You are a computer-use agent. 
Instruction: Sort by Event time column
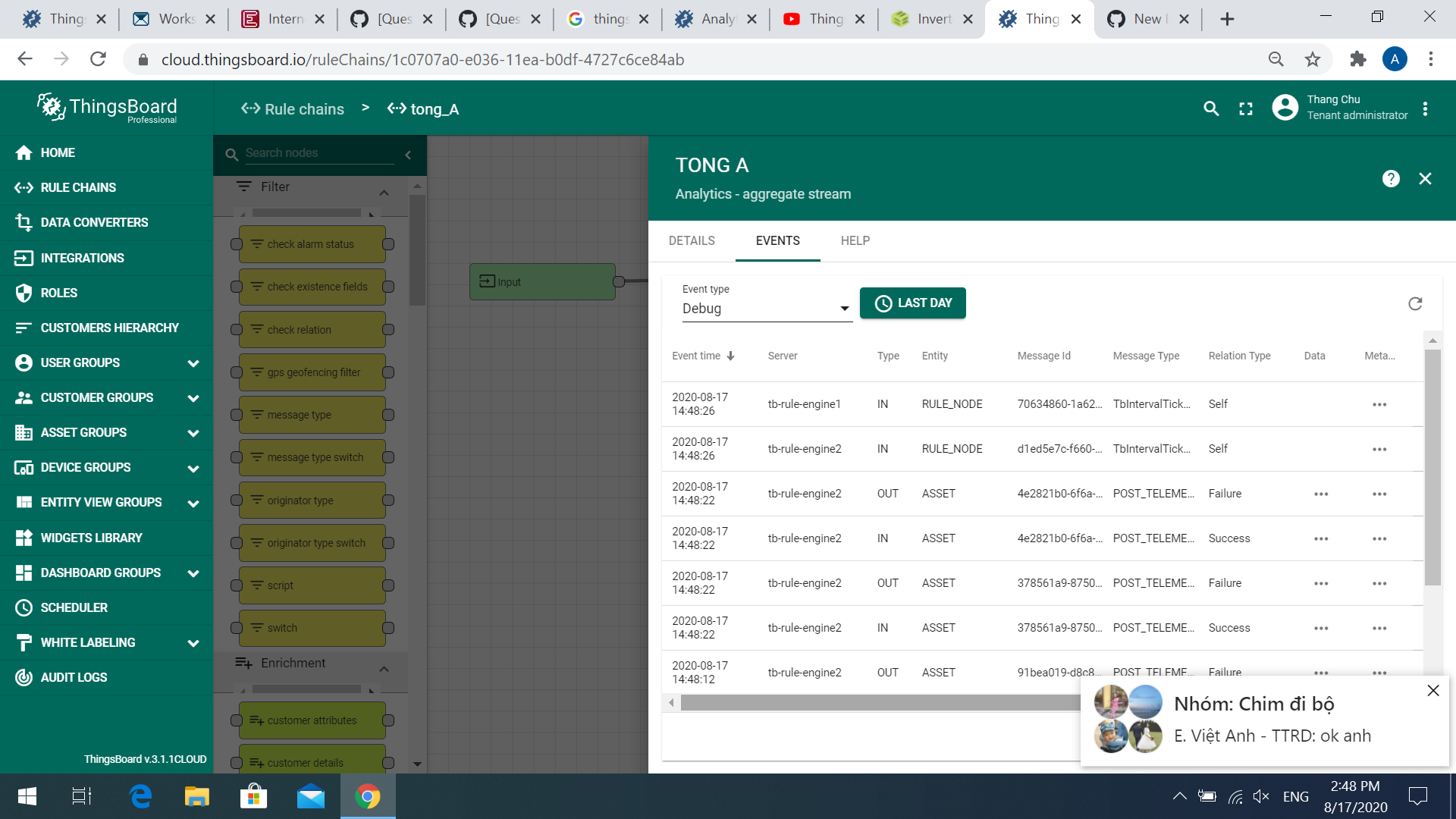[x=703, y=356]
